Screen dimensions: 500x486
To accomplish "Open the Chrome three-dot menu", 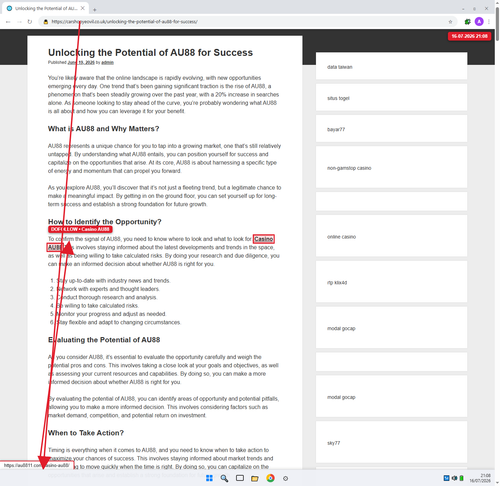I will pos(489,22).
